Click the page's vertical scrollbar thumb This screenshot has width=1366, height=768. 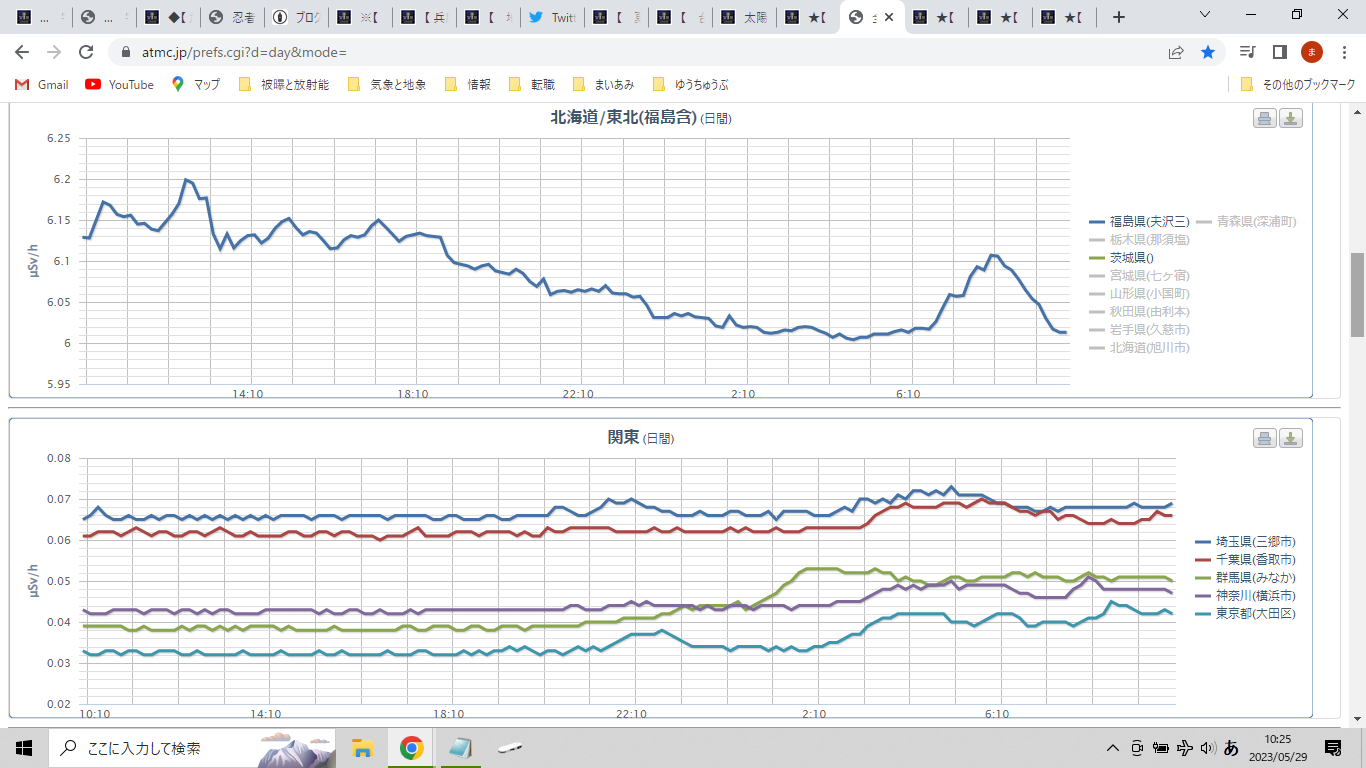(1357, 294)
